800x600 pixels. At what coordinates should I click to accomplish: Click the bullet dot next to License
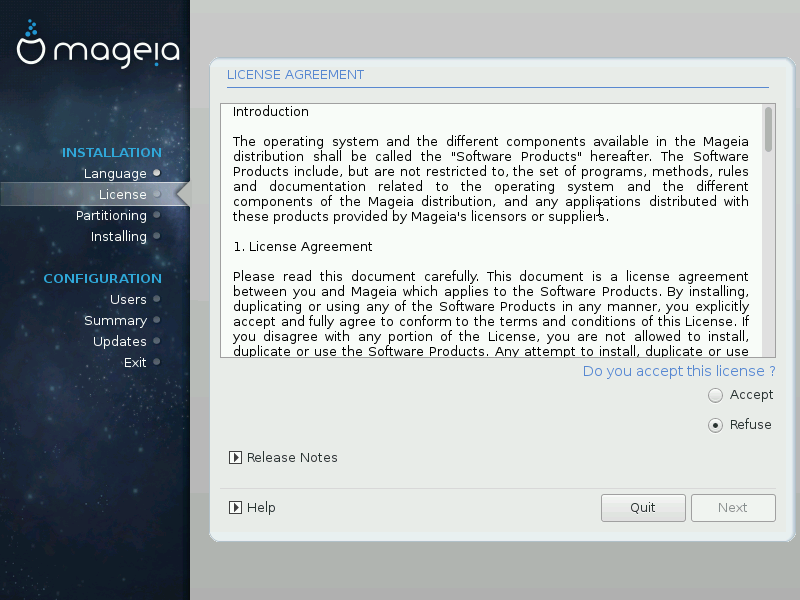[x=157, y=194]
